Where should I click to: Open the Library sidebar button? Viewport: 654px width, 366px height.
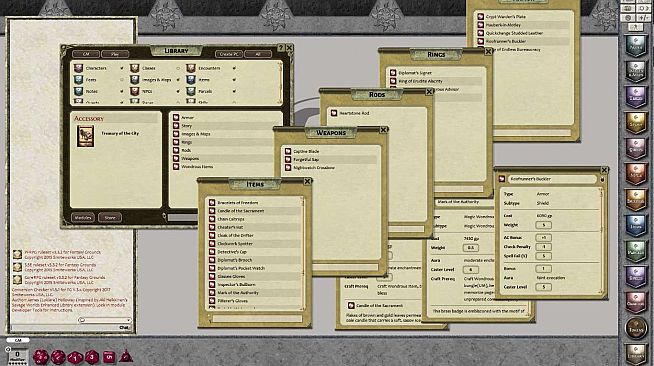[636, 353]
